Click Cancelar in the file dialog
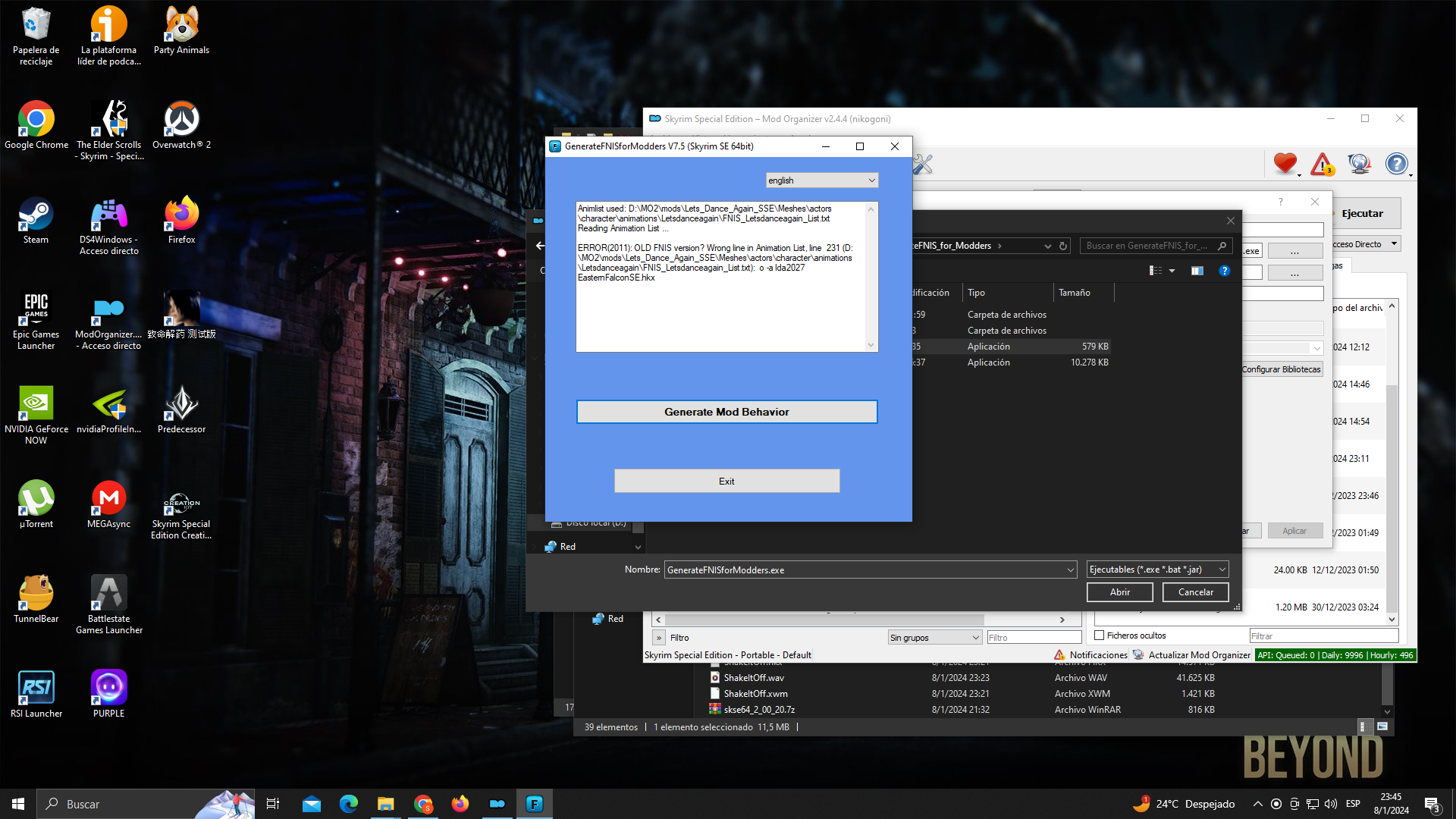1456x819 pixels. (1195, 592)
